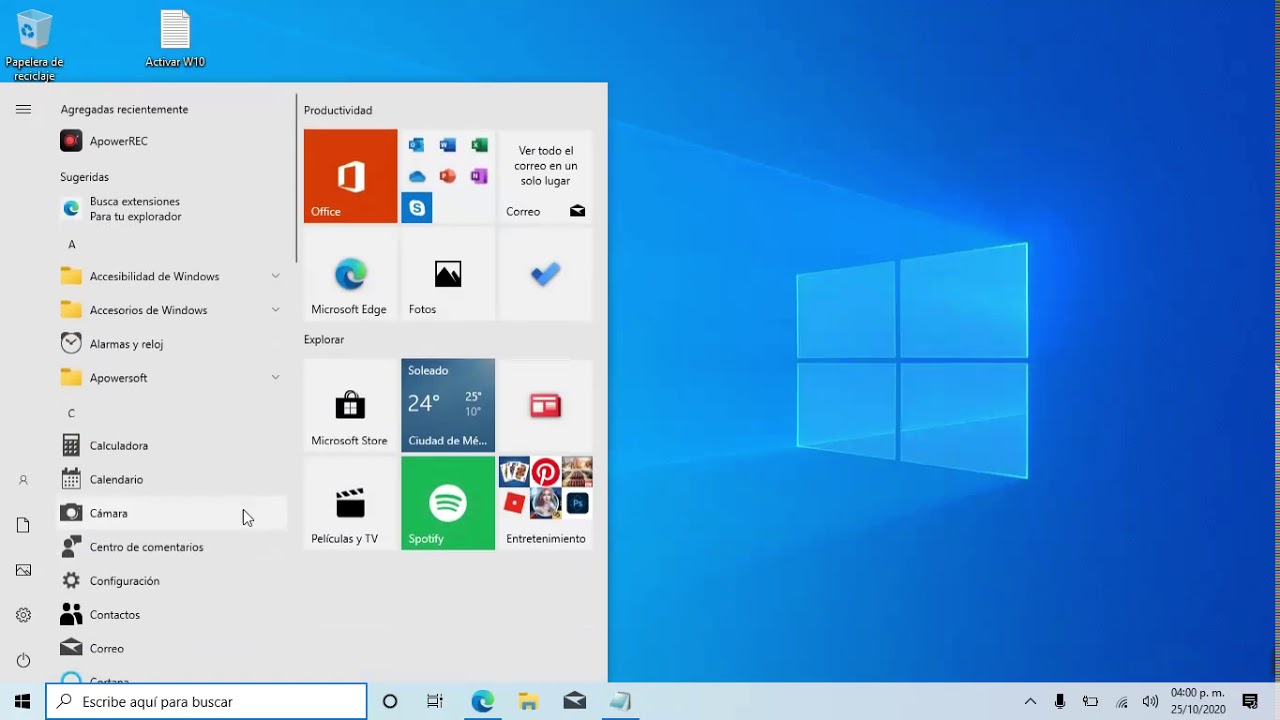Open the Microsoft Store tile
This screenshot has width=1280, height=720.
[350, 405]
